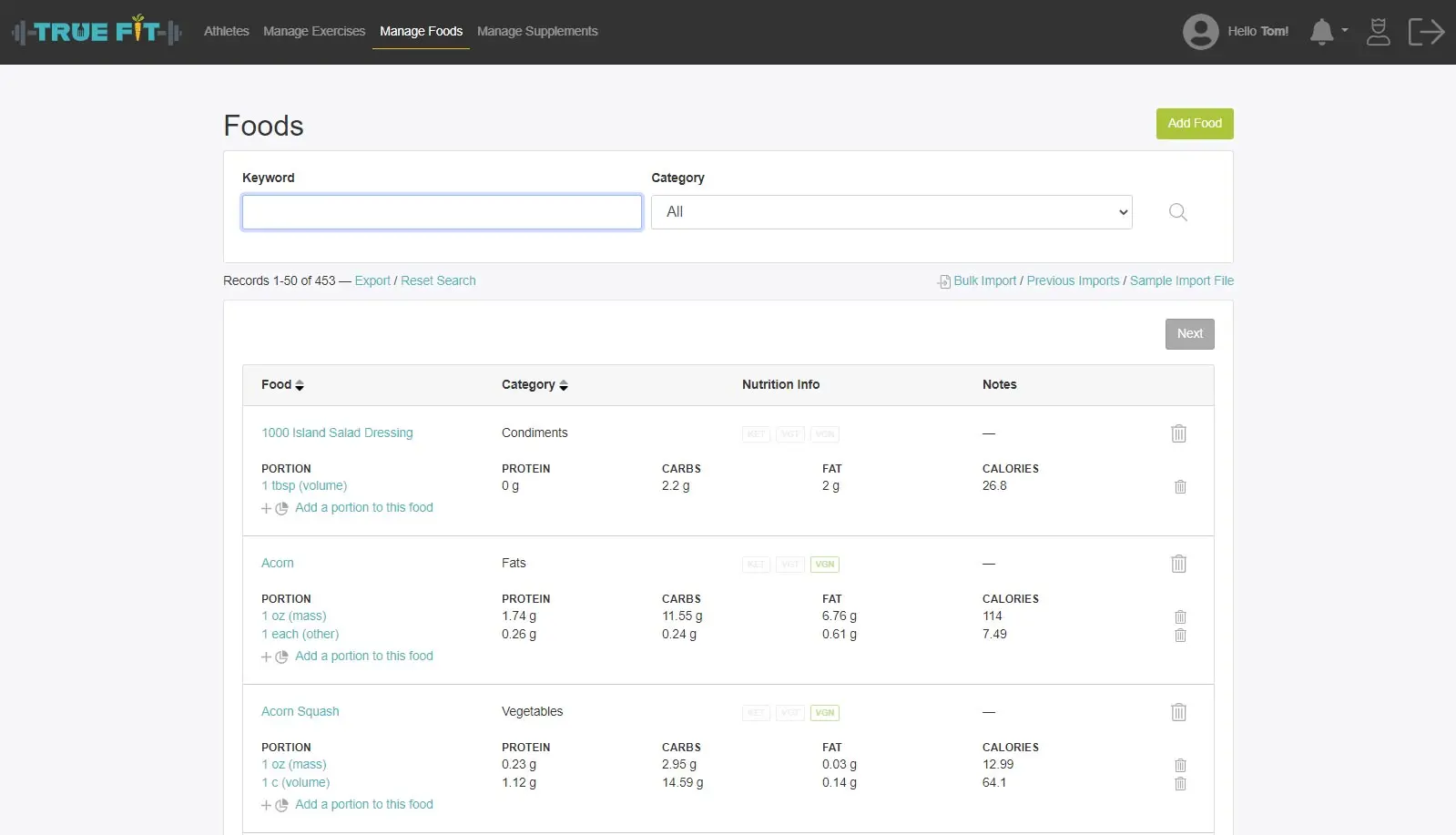Click pie-chart portion icon under 1000 Island Salad Dressing
Image resolution: width=1456 pixels, height=835 pixels.
281,508
